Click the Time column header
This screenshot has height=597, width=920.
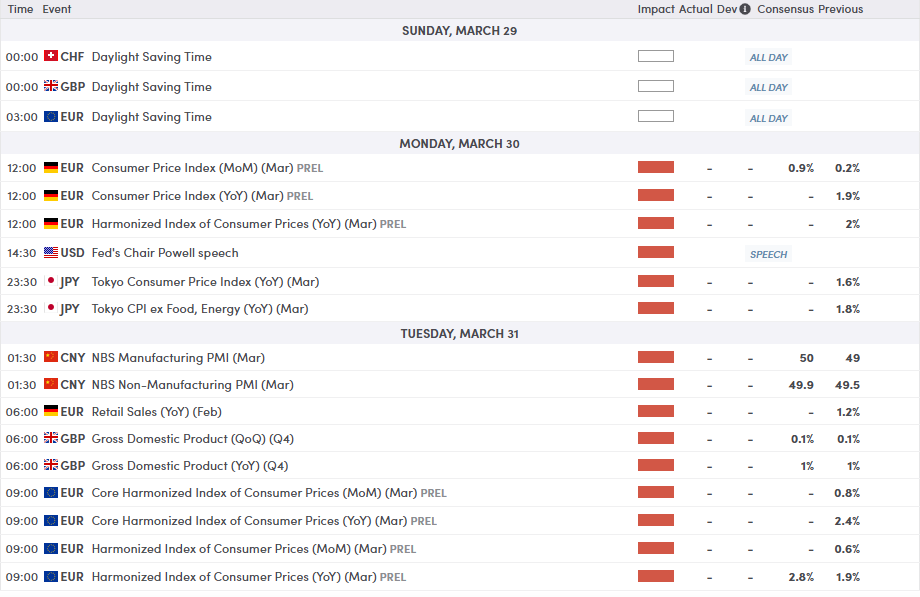click(x=20, y=9)
